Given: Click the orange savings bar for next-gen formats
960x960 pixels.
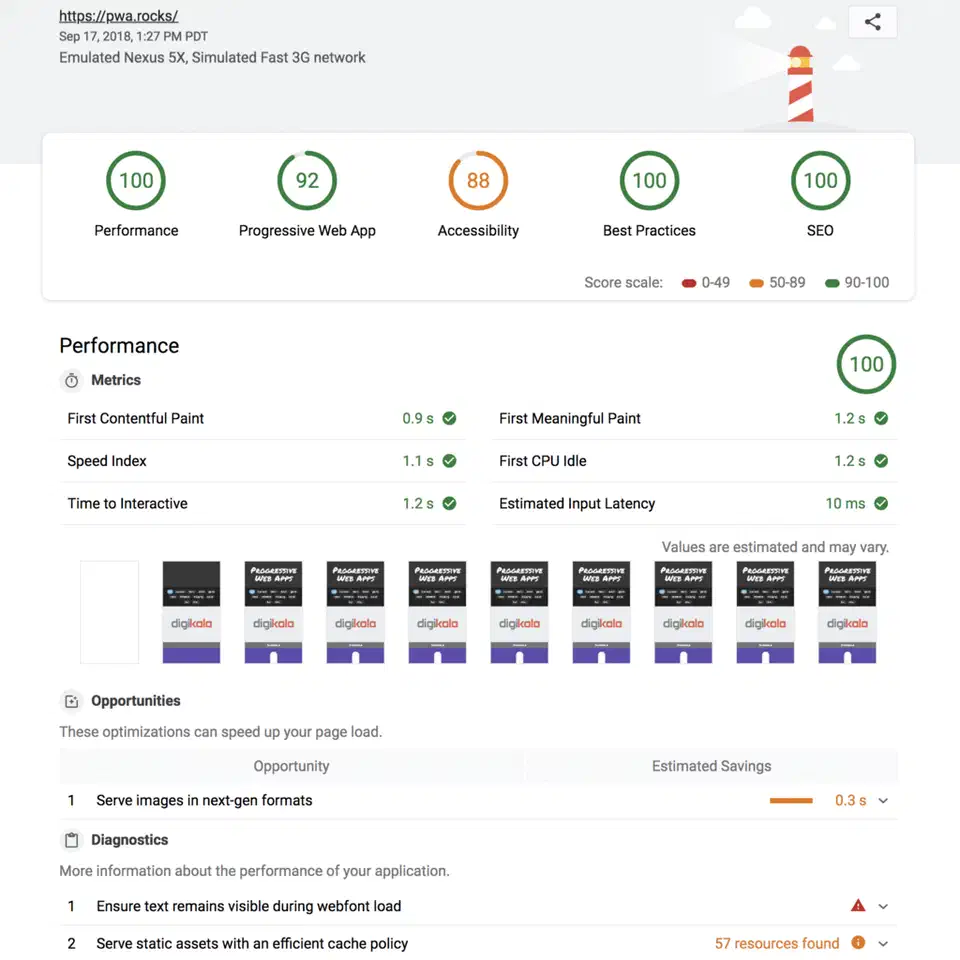Looking at the screenshot, I should coord(791,800).
